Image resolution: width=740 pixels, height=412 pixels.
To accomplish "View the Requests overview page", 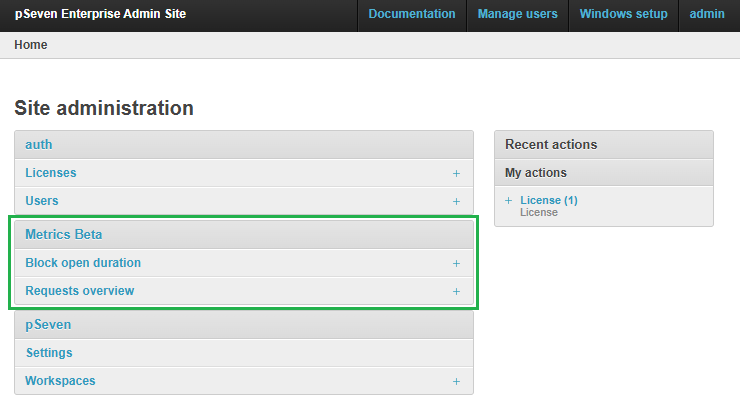I will [x=80, y=291].
